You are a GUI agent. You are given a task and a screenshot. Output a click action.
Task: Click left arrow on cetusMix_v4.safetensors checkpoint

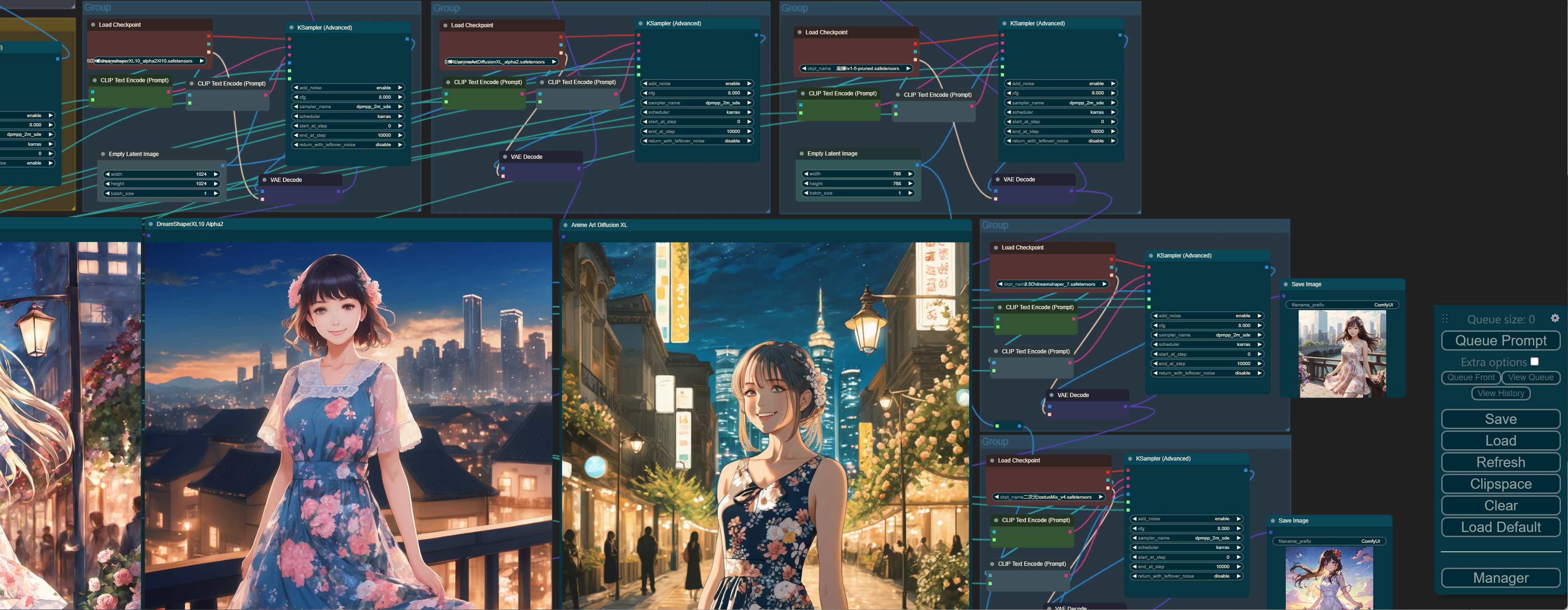[996, 497]
